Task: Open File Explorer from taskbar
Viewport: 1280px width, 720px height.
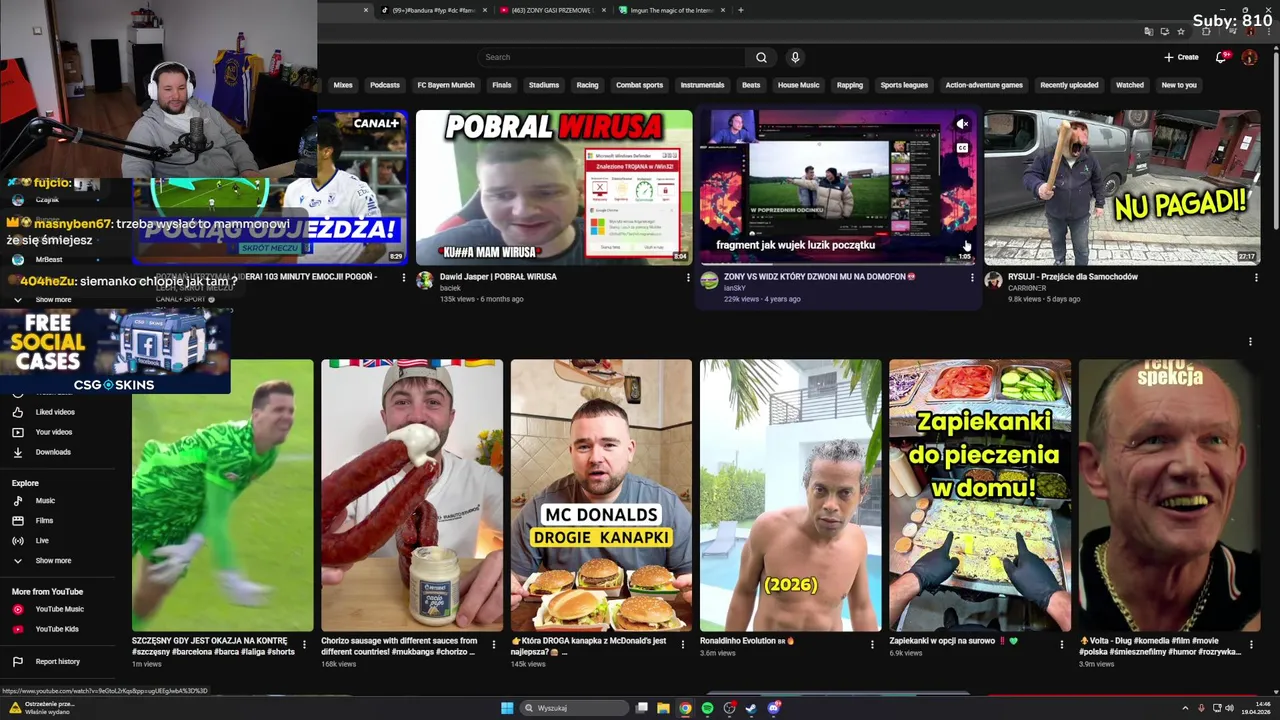Action: coord(663,708)
